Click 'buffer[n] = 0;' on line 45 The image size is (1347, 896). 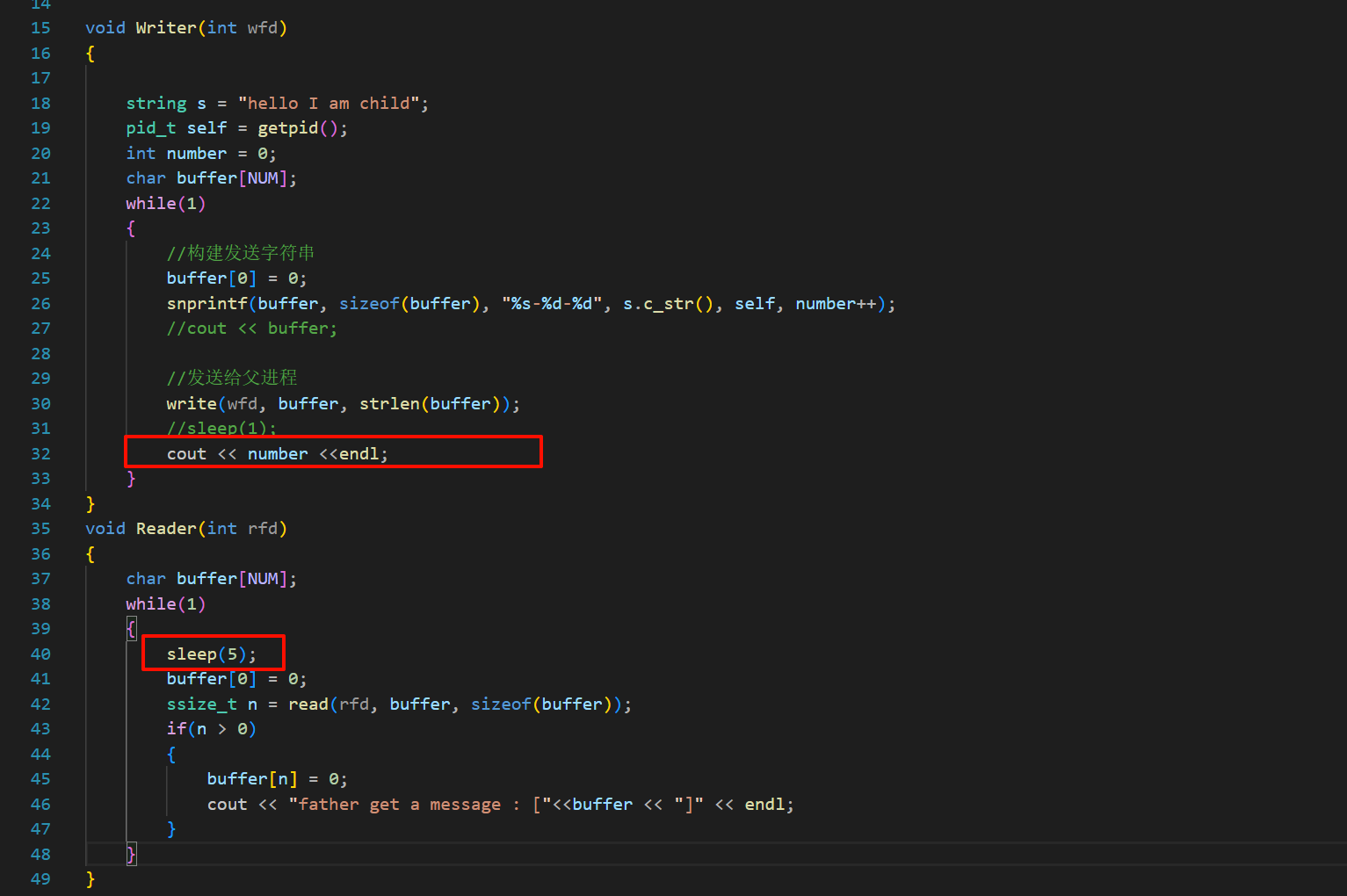278,779
